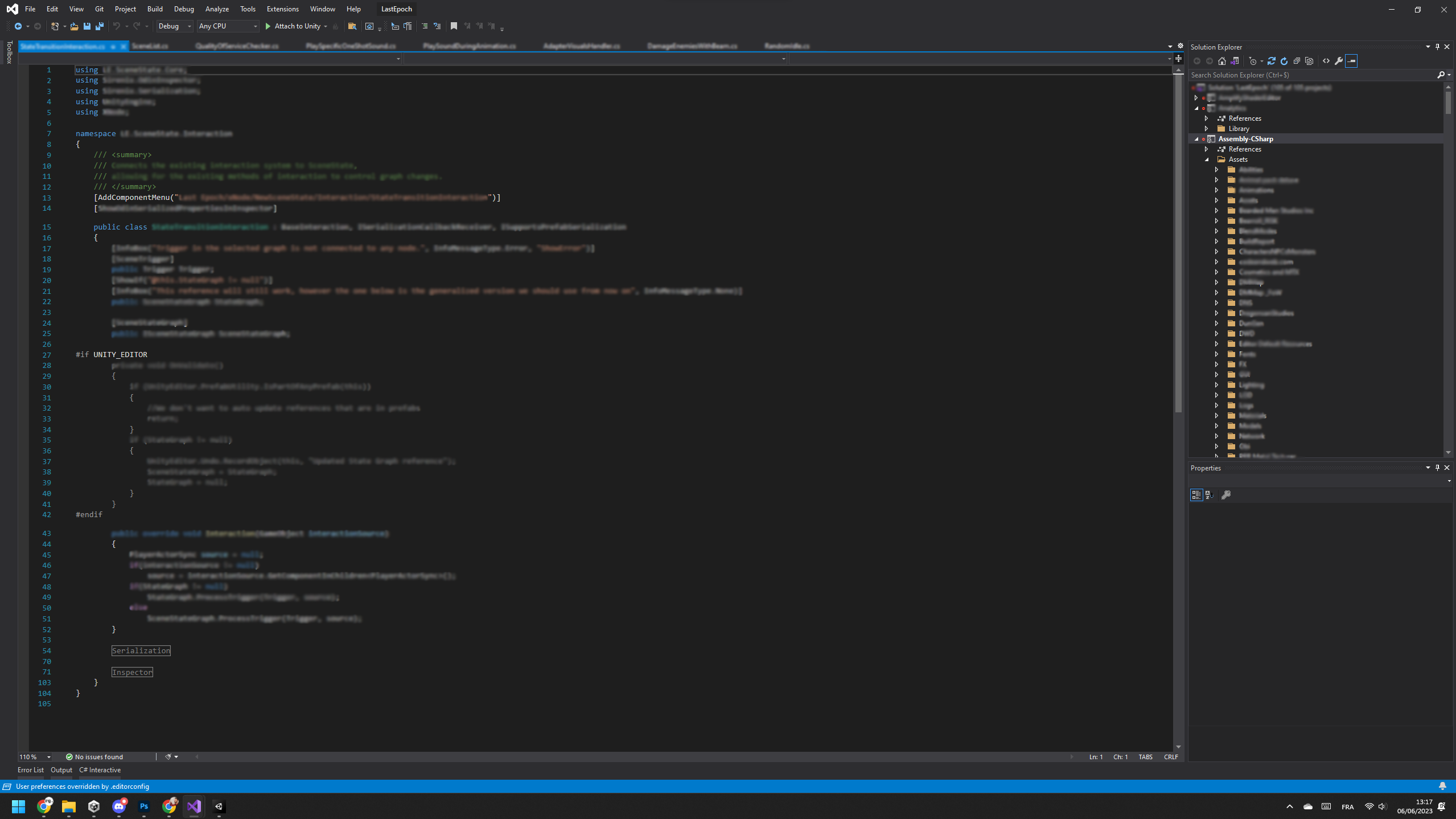
Task: Click the FRA language indicator in system tray
Action: pyautogui.click(x=1347, y=806)
